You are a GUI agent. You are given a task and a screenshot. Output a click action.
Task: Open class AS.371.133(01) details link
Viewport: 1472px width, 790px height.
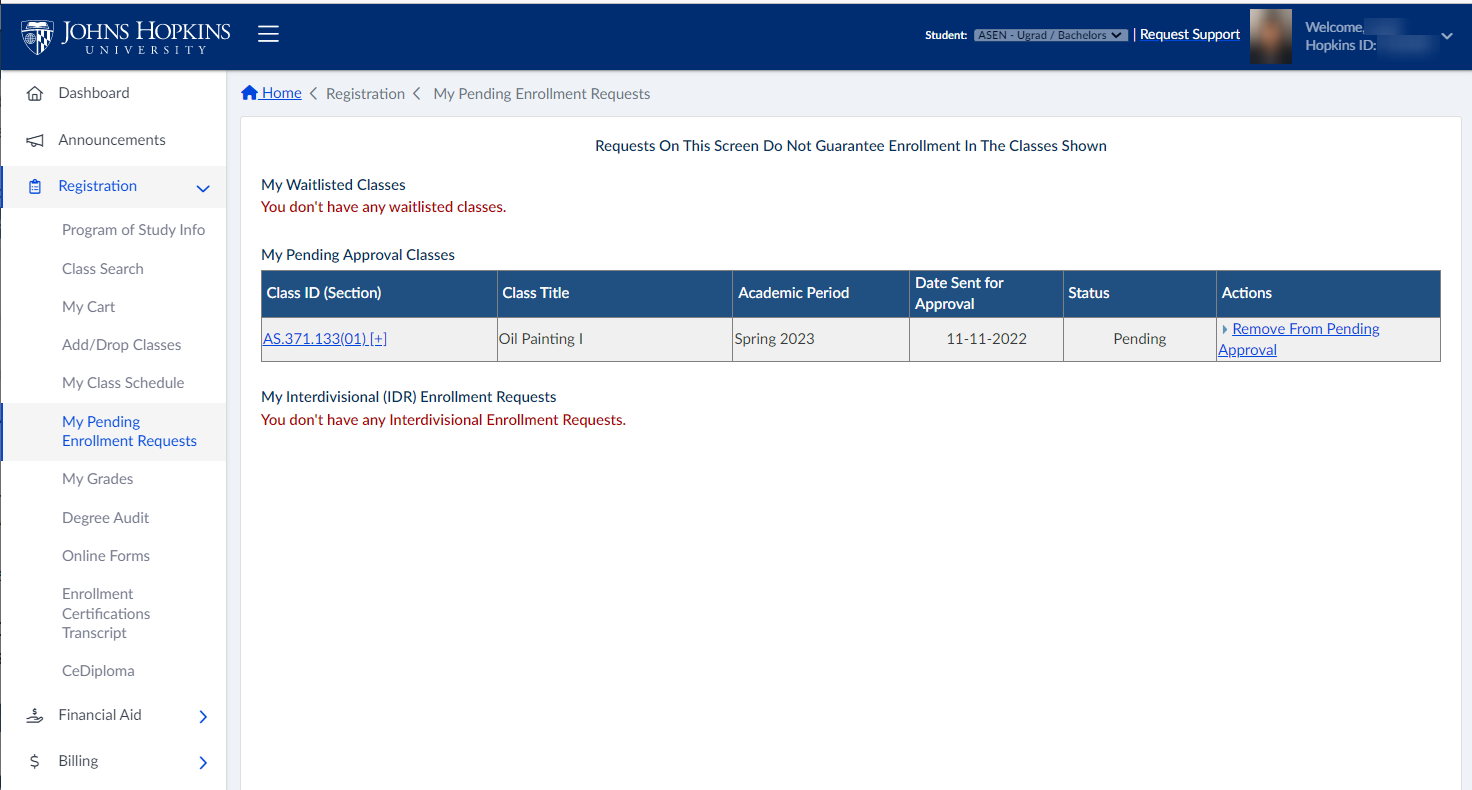(314, 339)
